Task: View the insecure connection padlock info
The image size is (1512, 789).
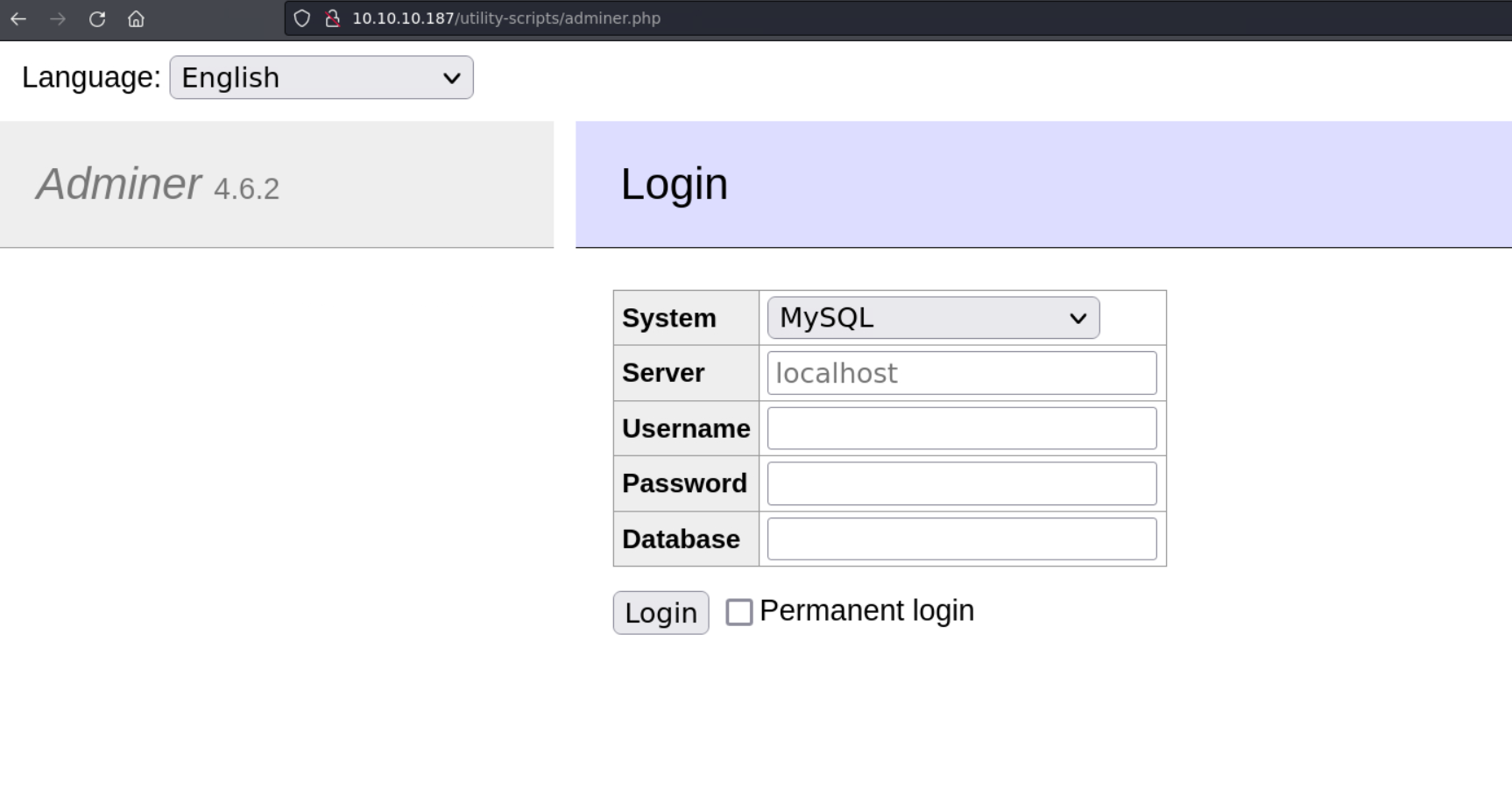Action: 332,18
